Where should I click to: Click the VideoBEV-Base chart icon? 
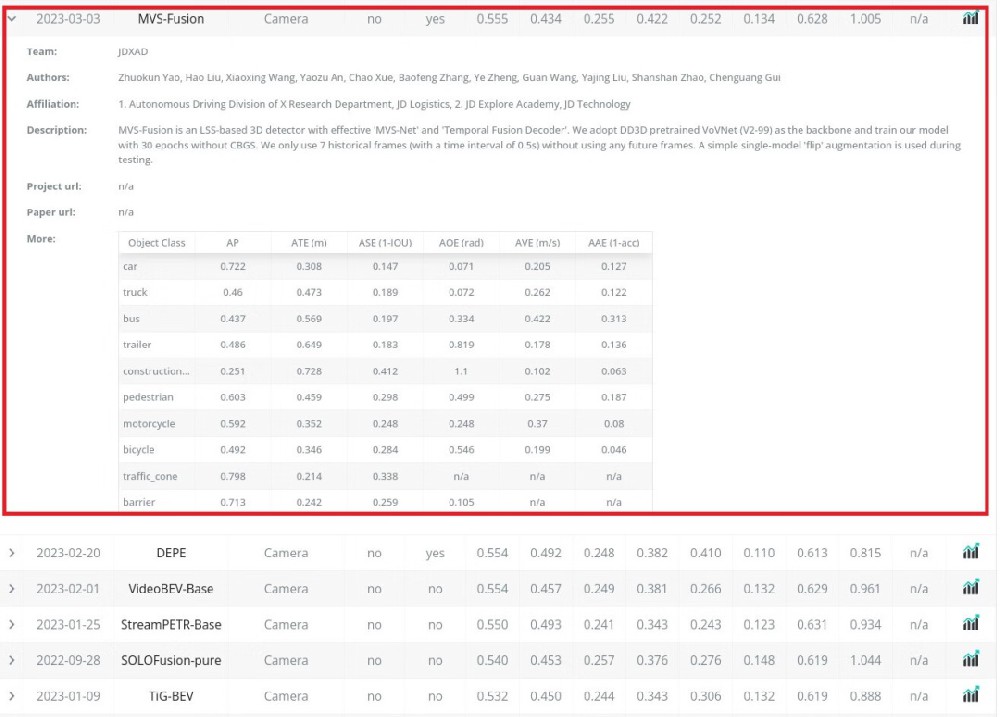(x=969, y=588)
